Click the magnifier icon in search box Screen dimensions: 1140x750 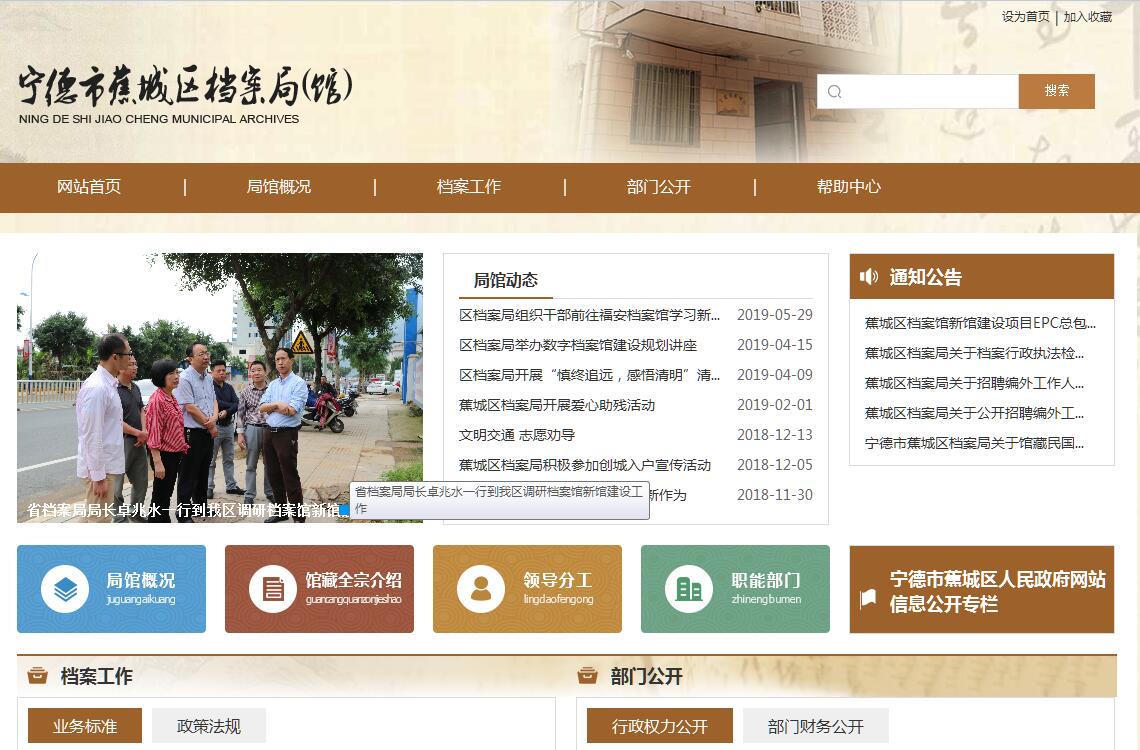tap(835, 91)
